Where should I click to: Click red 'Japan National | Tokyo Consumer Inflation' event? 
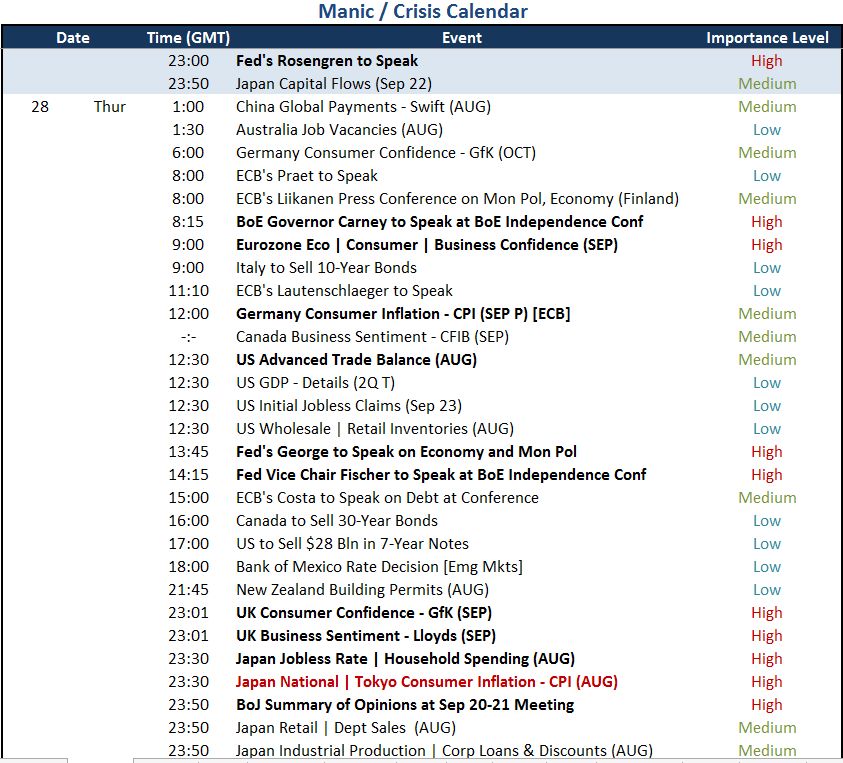pyautogui.click(x=427, y=682)
